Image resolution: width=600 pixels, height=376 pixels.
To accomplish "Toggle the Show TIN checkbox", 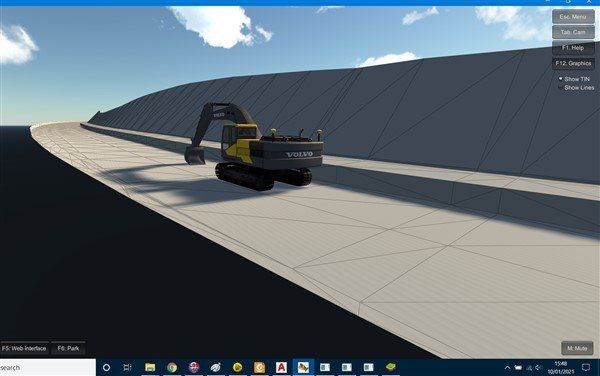I will (561, 79).
